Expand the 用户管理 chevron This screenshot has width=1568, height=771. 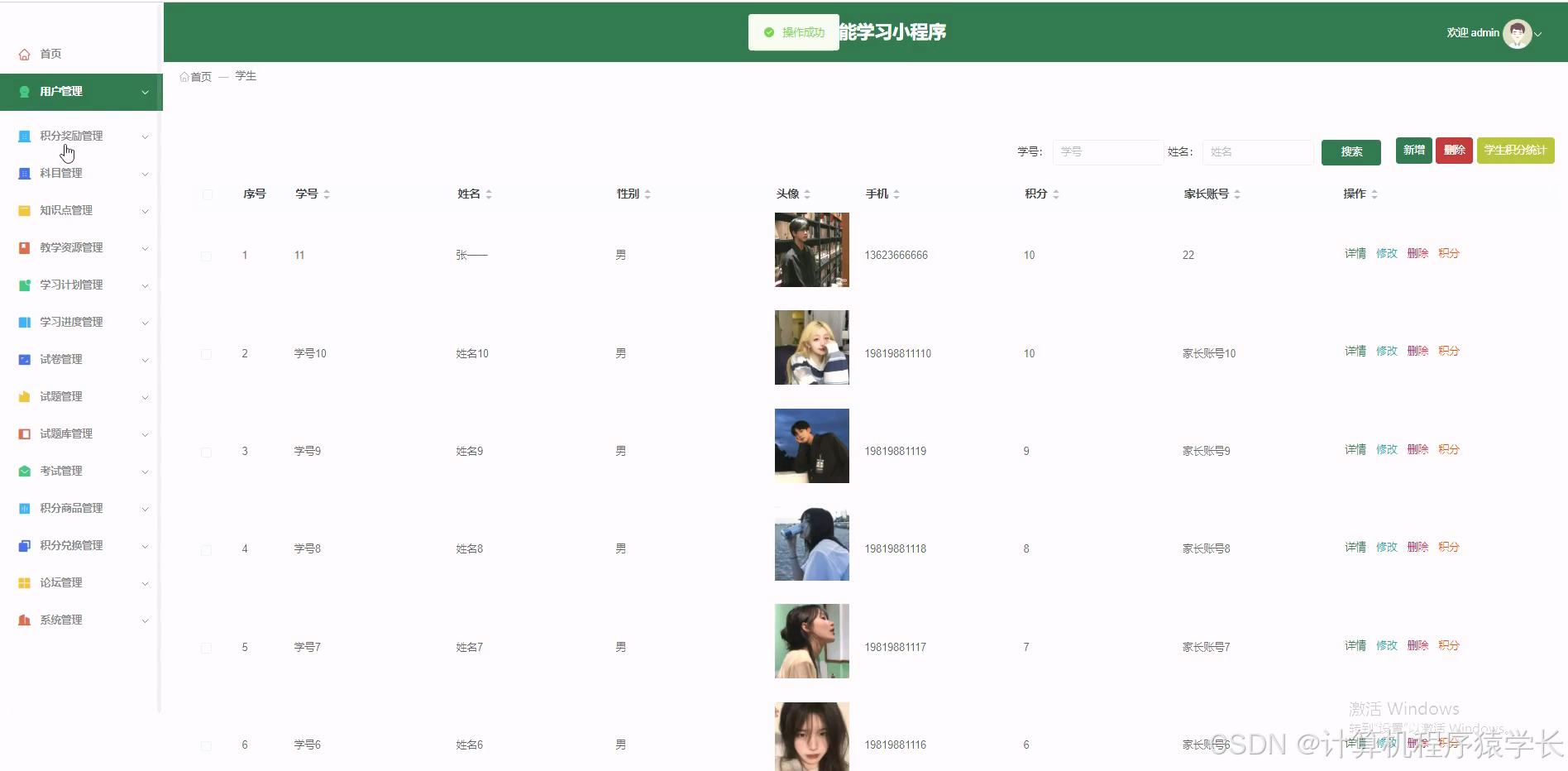[145, 92]
